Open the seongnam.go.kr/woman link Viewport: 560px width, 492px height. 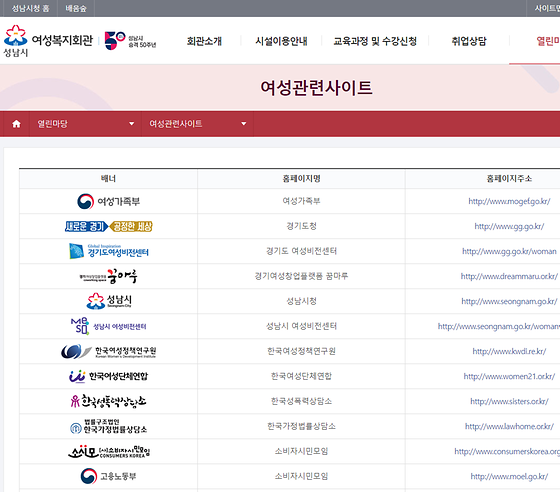[499, 326]
